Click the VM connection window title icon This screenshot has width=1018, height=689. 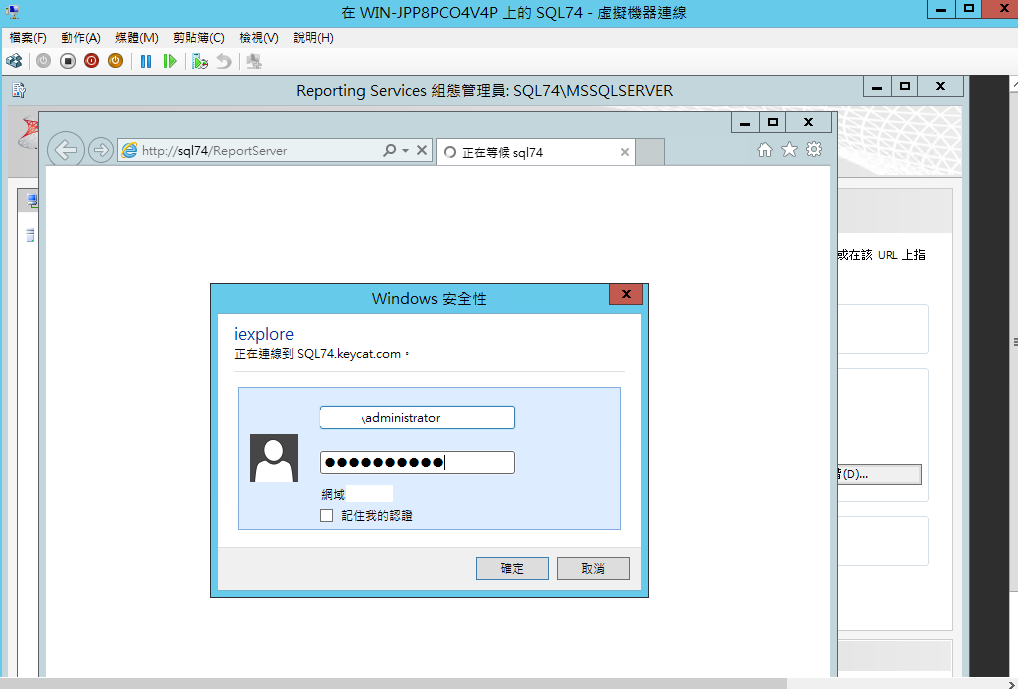click(12, 11)
